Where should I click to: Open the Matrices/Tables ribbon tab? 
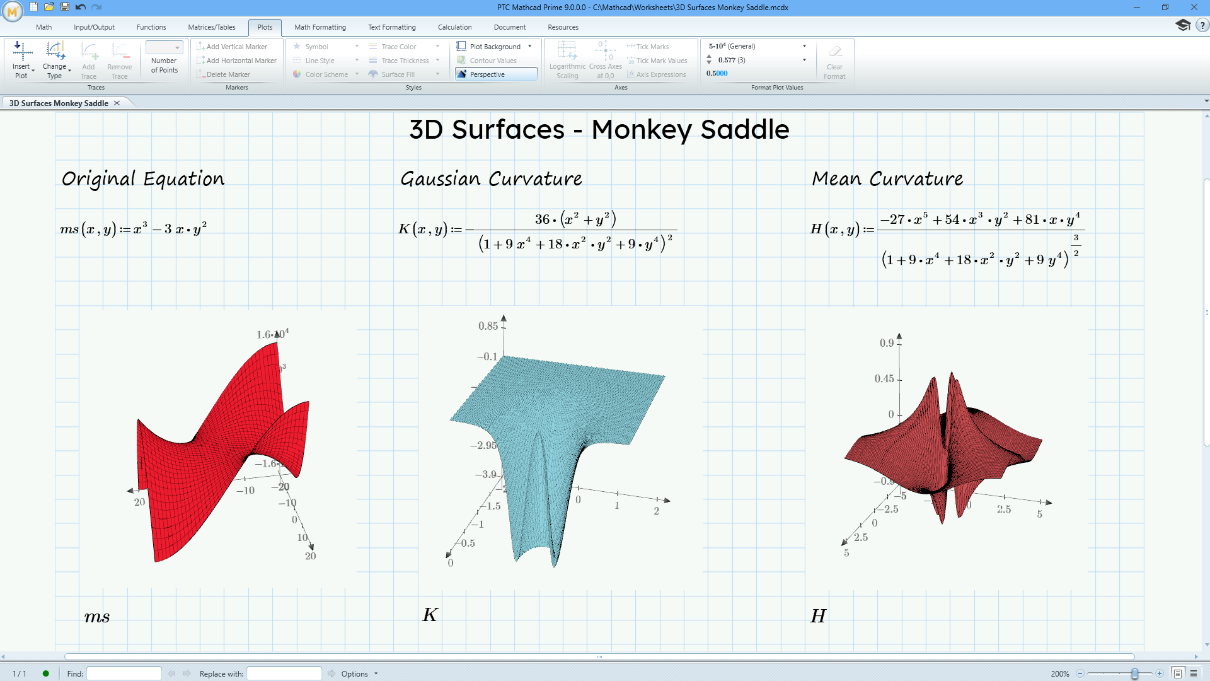click(212, 27)
